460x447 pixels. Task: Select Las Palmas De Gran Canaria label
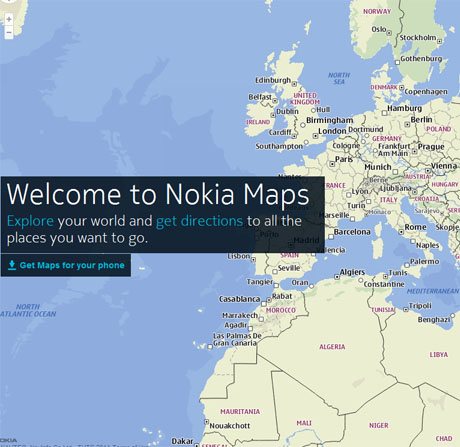click(x=237, y=339)
